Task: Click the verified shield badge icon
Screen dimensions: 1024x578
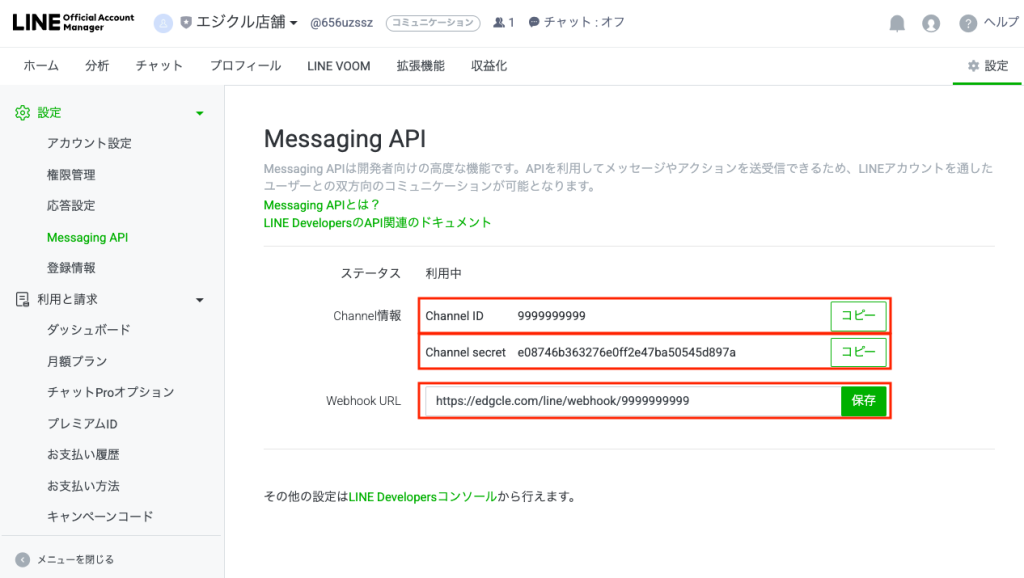Action: pos(186,23)
